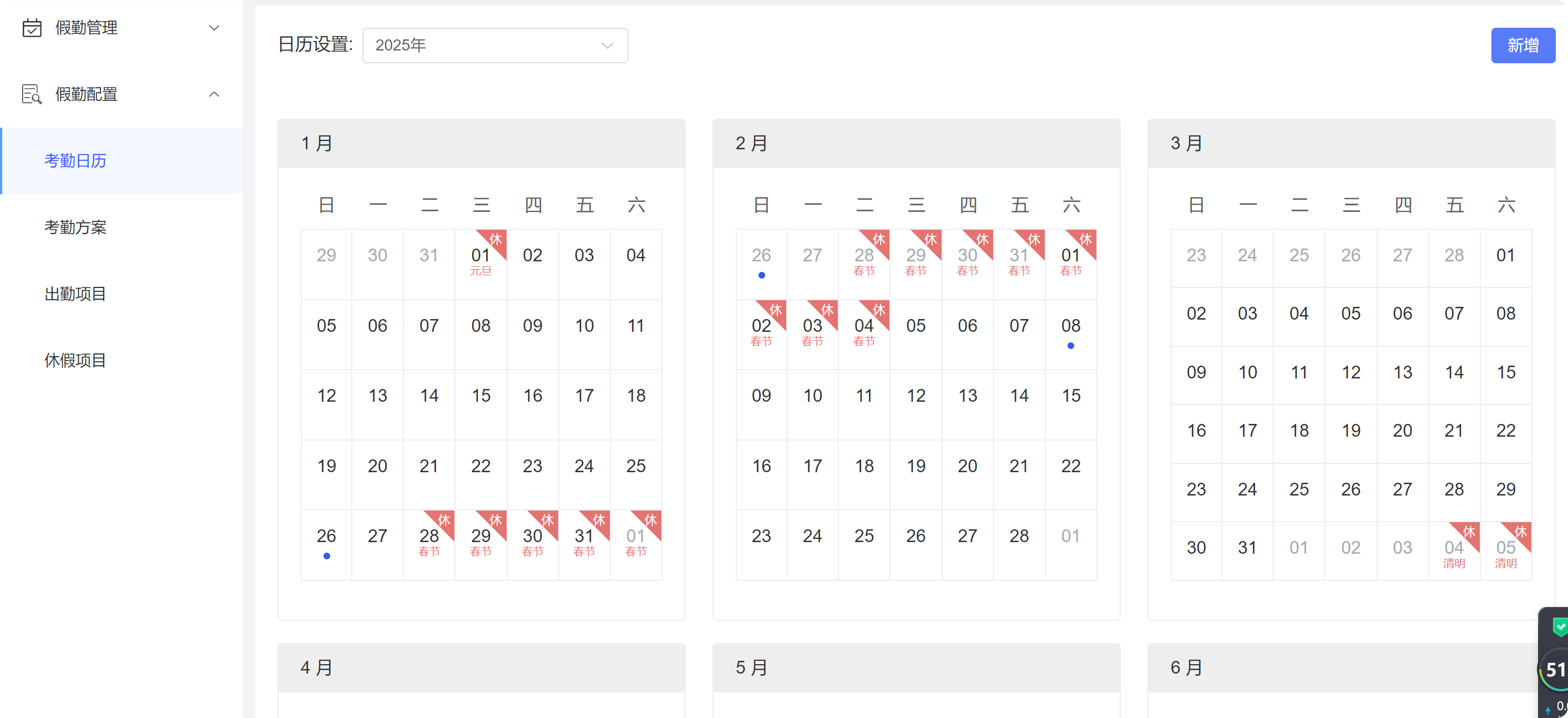Click the blue dot under February 08
This screenshot has width=1568, height=718.
[x=1071, y=346]
